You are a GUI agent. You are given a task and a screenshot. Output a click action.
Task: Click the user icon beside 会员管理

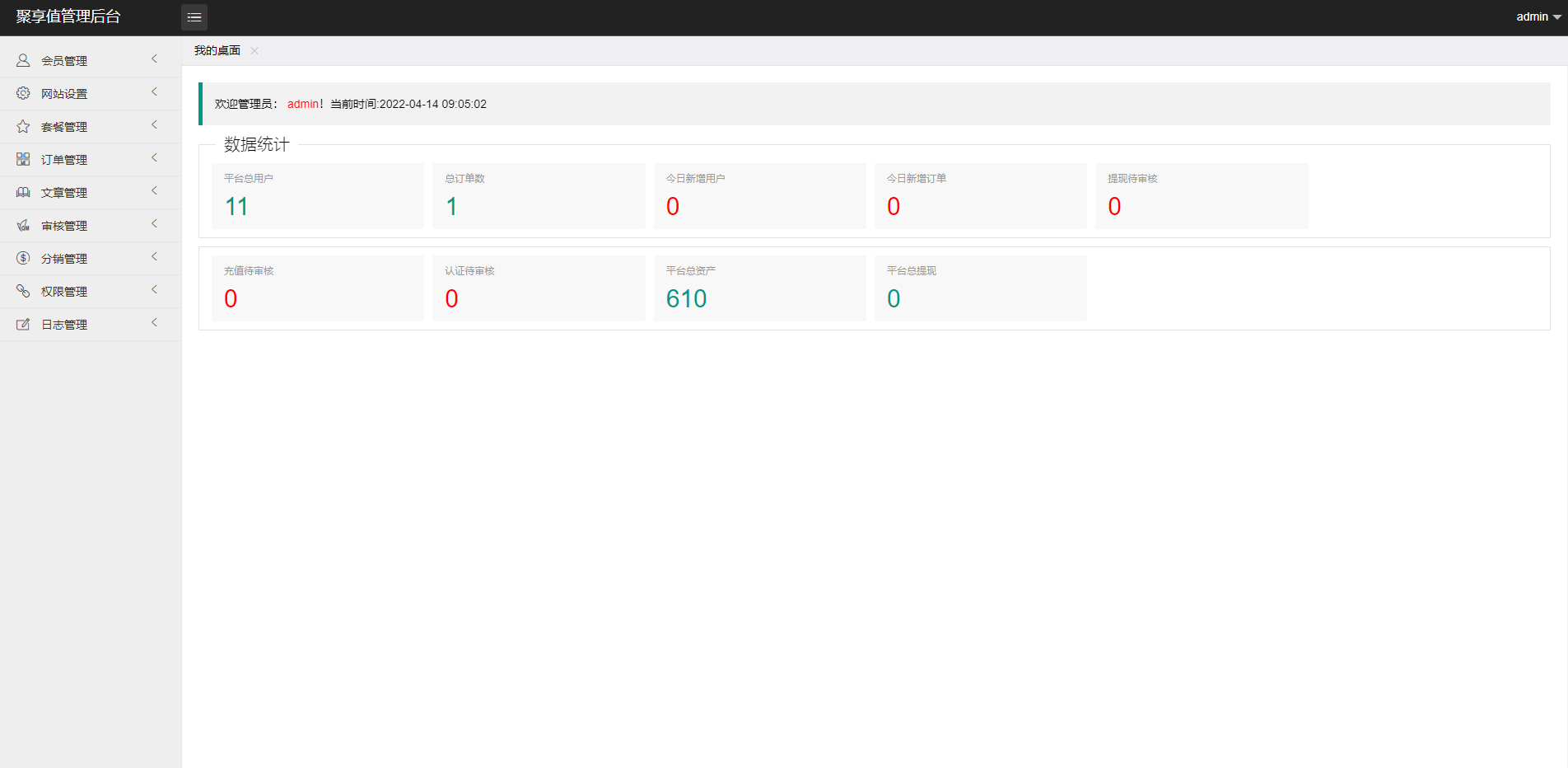tap(23, 60)
